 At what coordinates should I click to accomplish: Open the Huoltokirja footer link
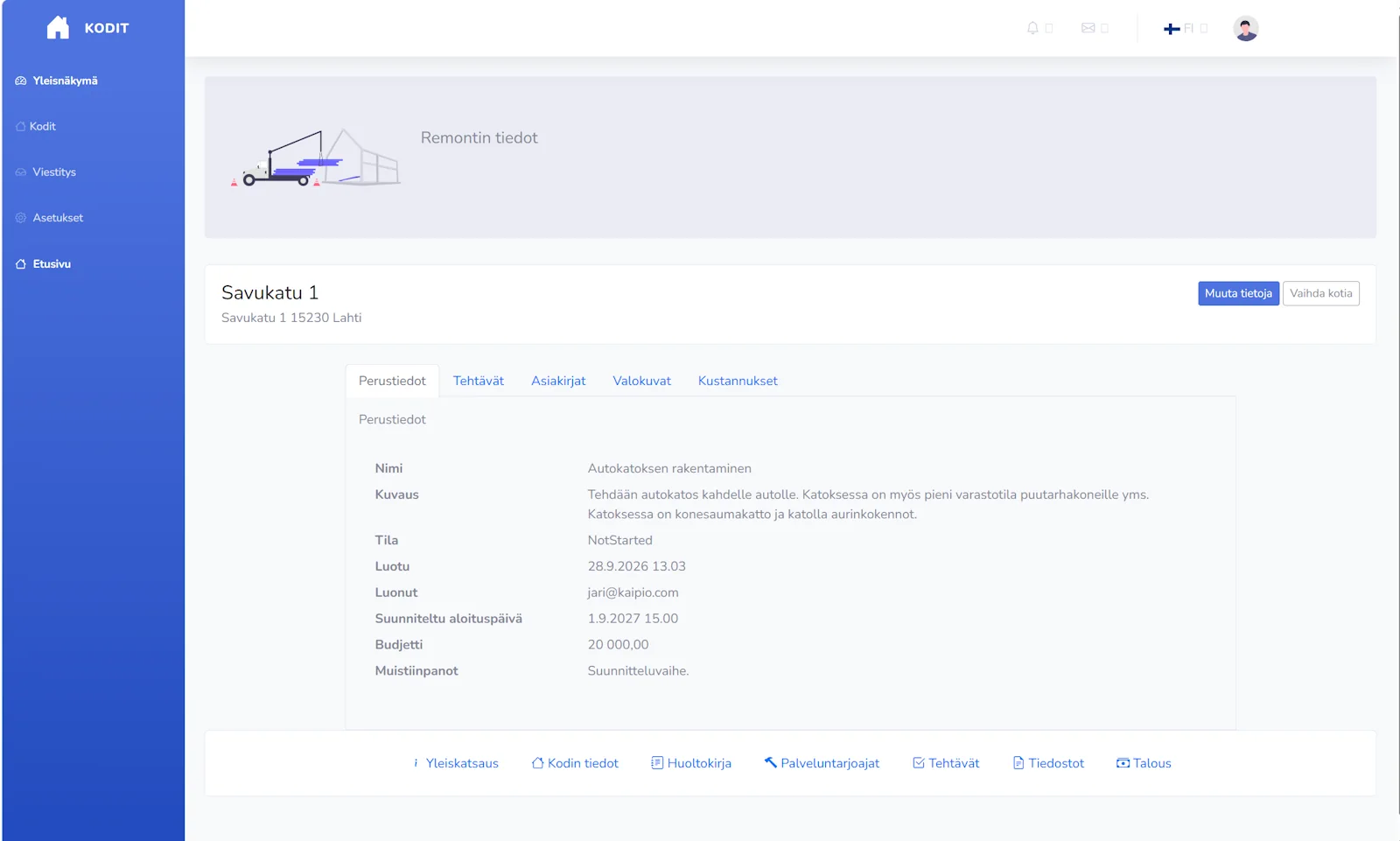pos(691,763)
